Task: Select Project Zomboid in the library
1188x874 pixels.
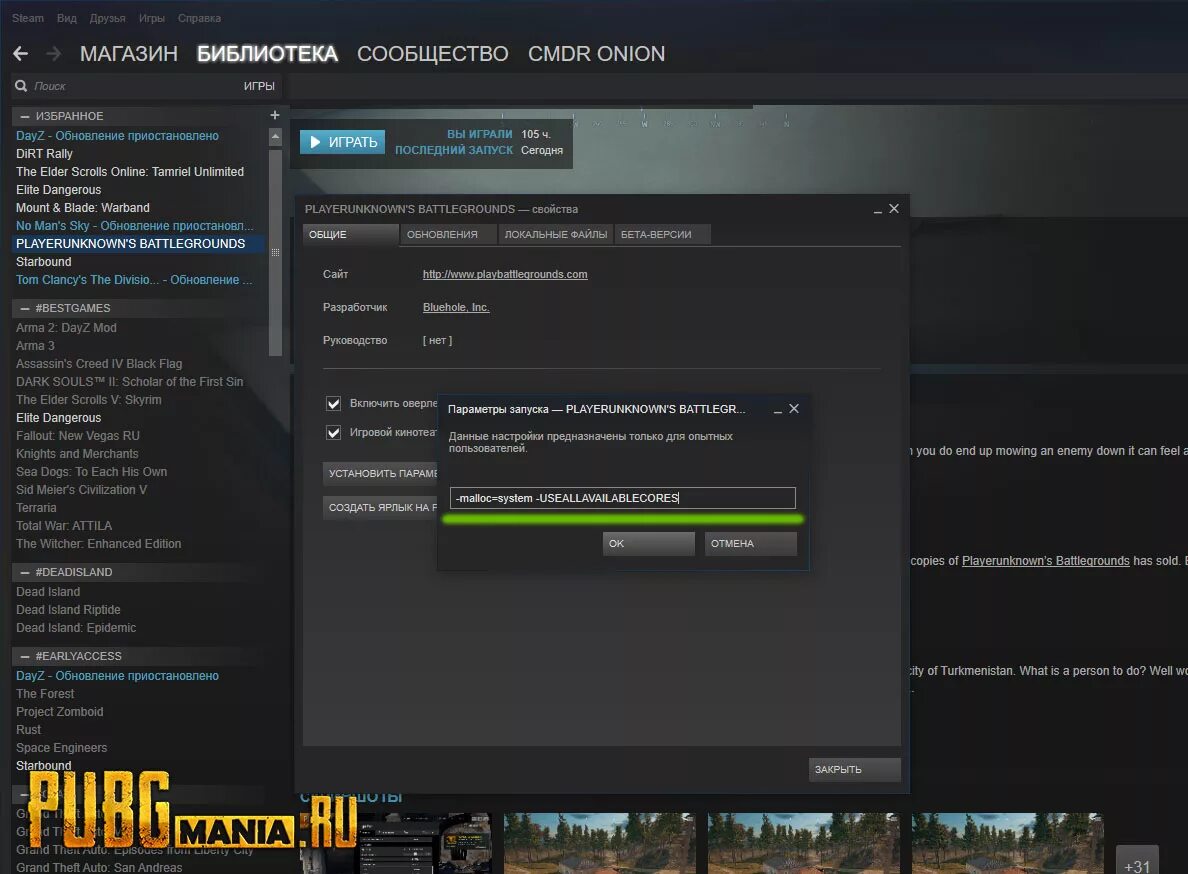Action: point(59,712)
